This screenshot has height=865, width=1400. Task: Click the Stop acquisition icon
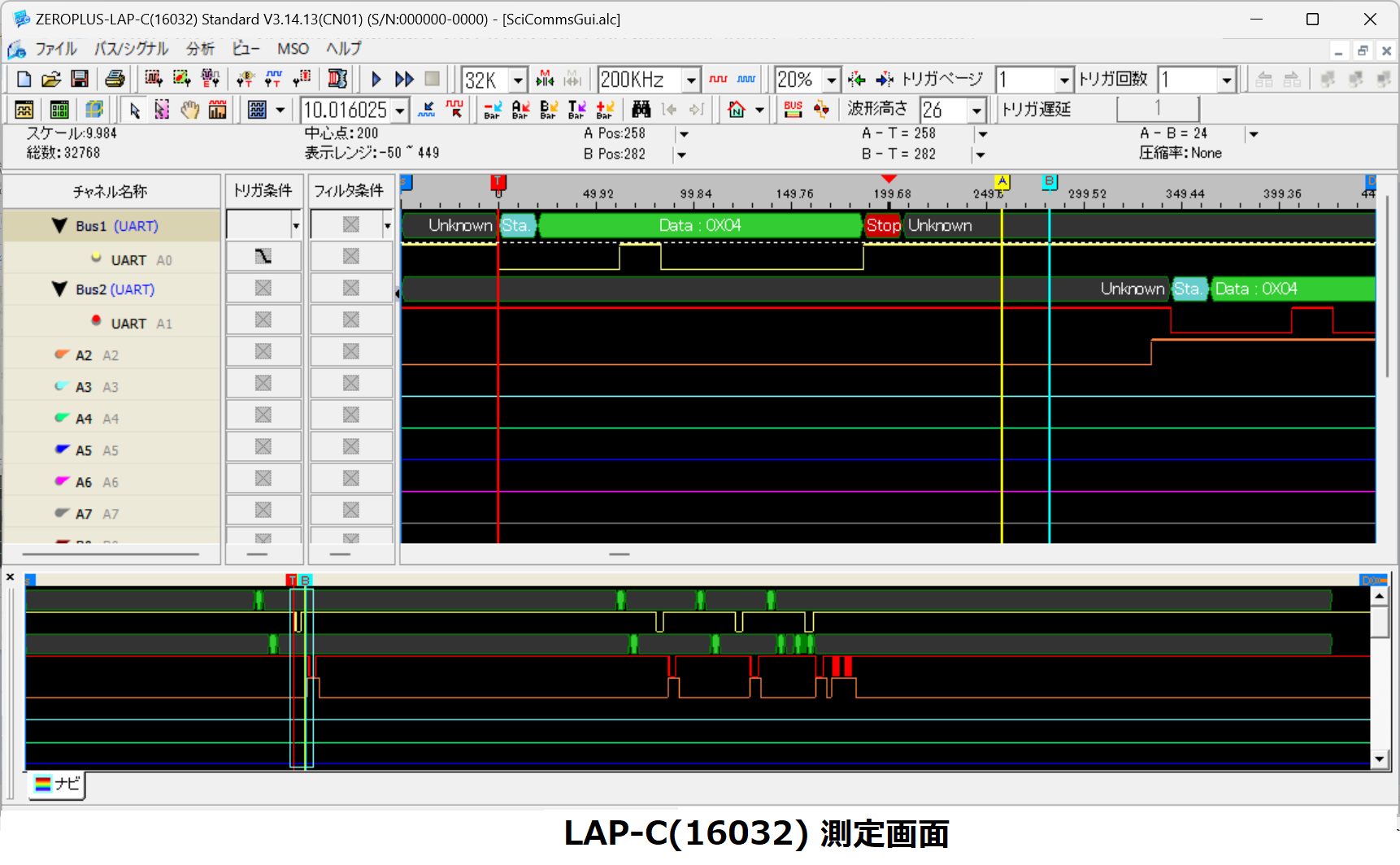pyautogui.click(x=432, y=79)
